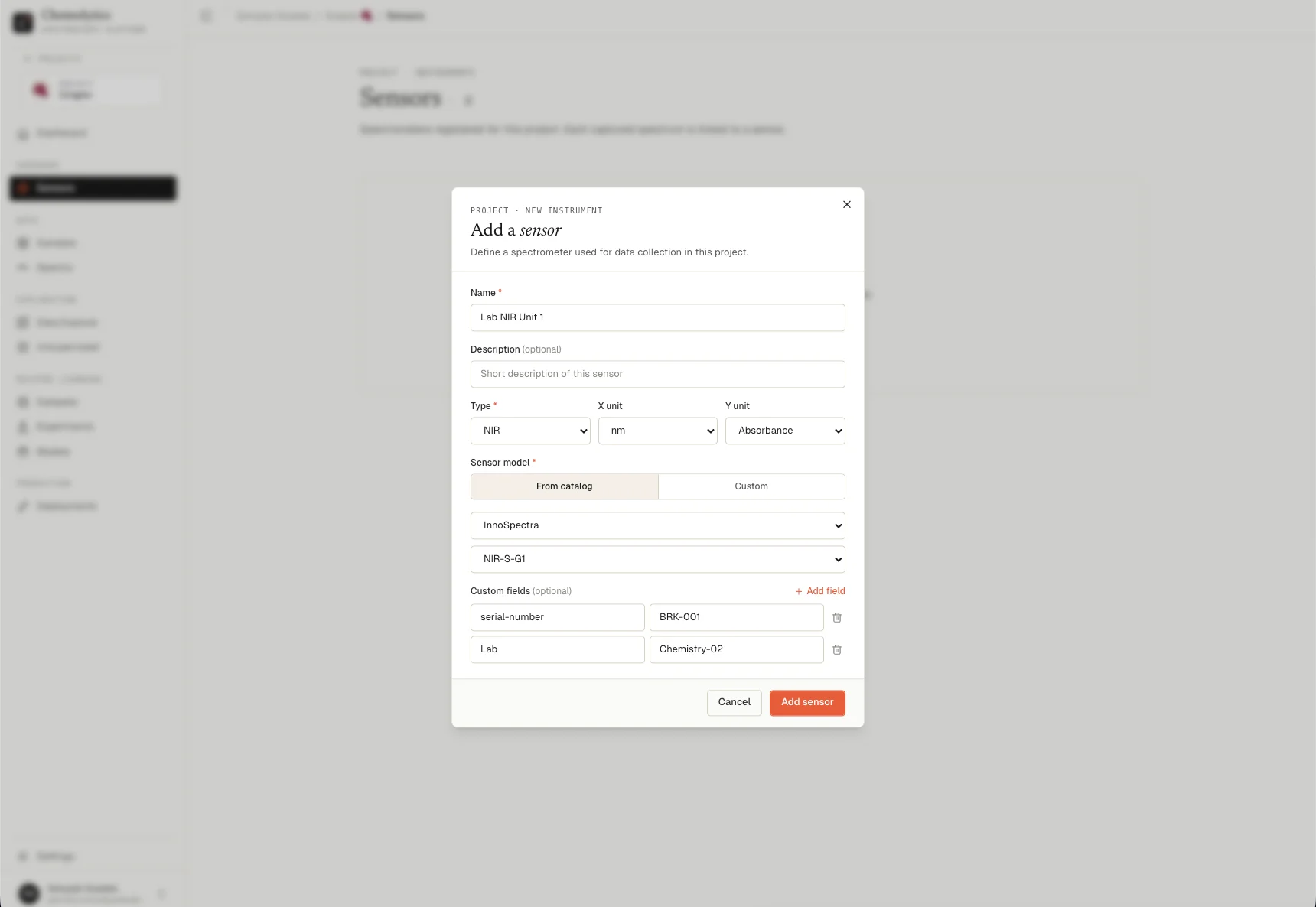
Task: Open the X unit dropdown showing nm
Action: pos(657,431)
